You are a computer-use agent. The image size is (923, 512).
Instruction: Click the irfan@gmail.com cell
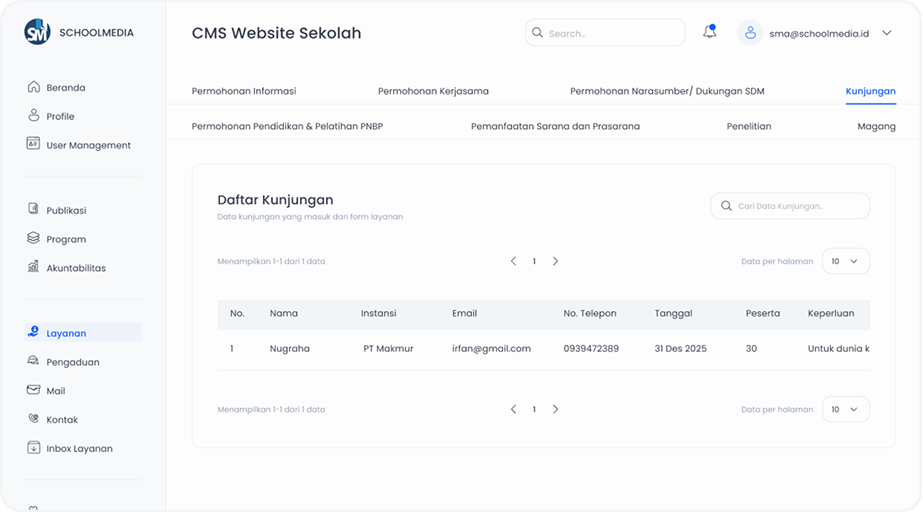(x=492, y=348)
